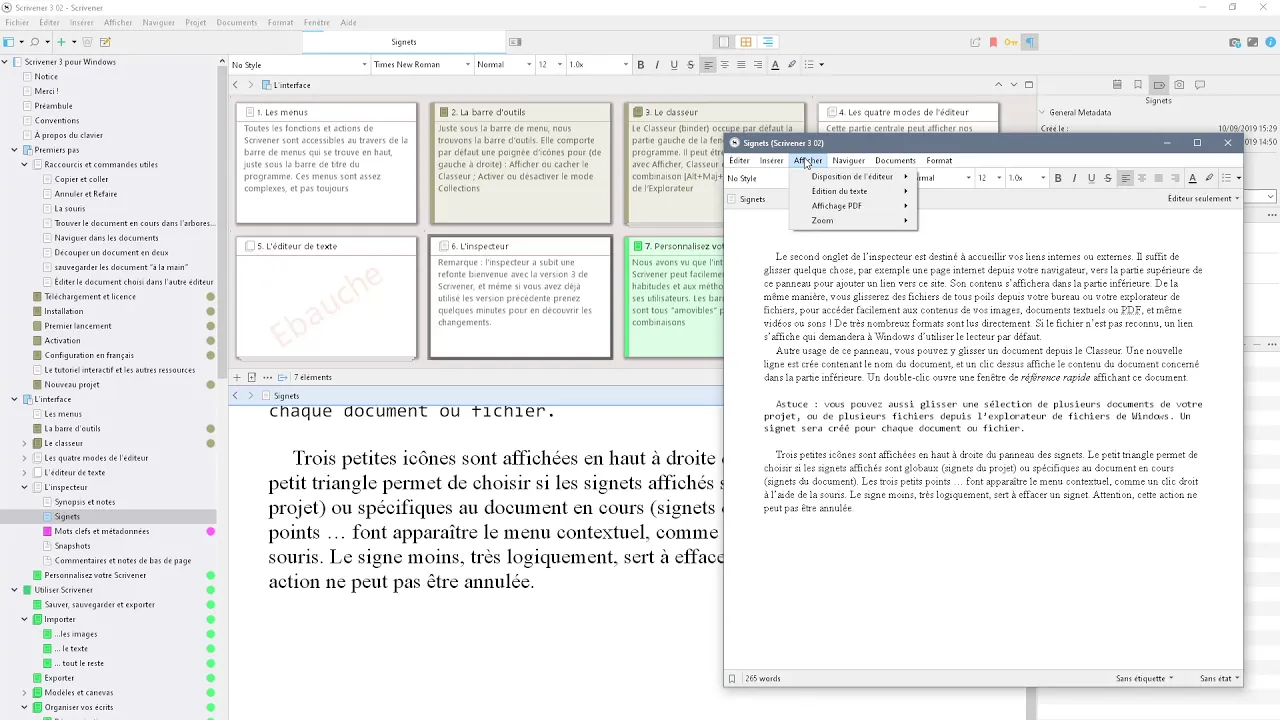
Task: Set left alignment in main window format bar
Action: click(708, 65)
